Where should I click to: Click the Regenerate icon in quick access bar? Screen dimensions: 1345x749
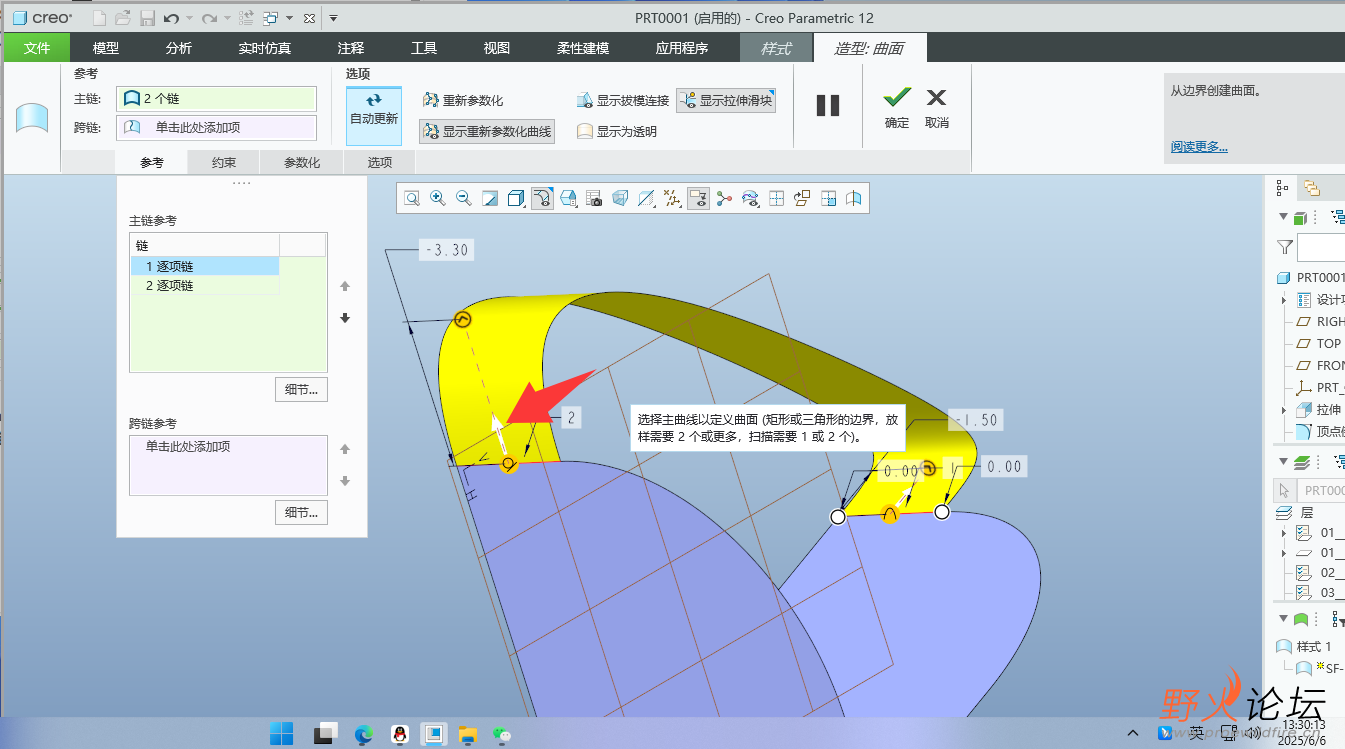(246, 18)
